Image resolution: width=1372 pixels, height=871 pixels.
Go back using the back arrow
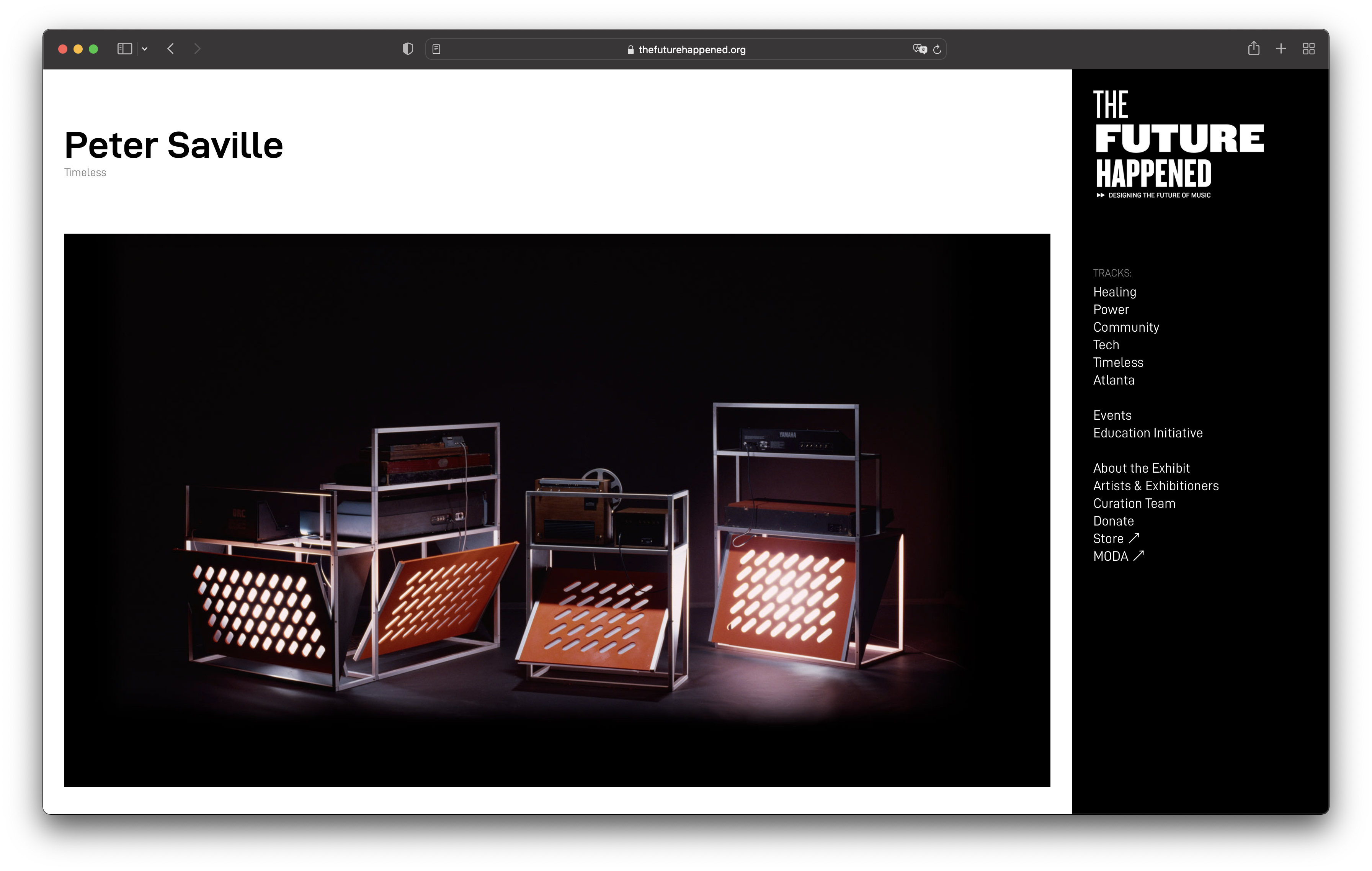(170, 49)
